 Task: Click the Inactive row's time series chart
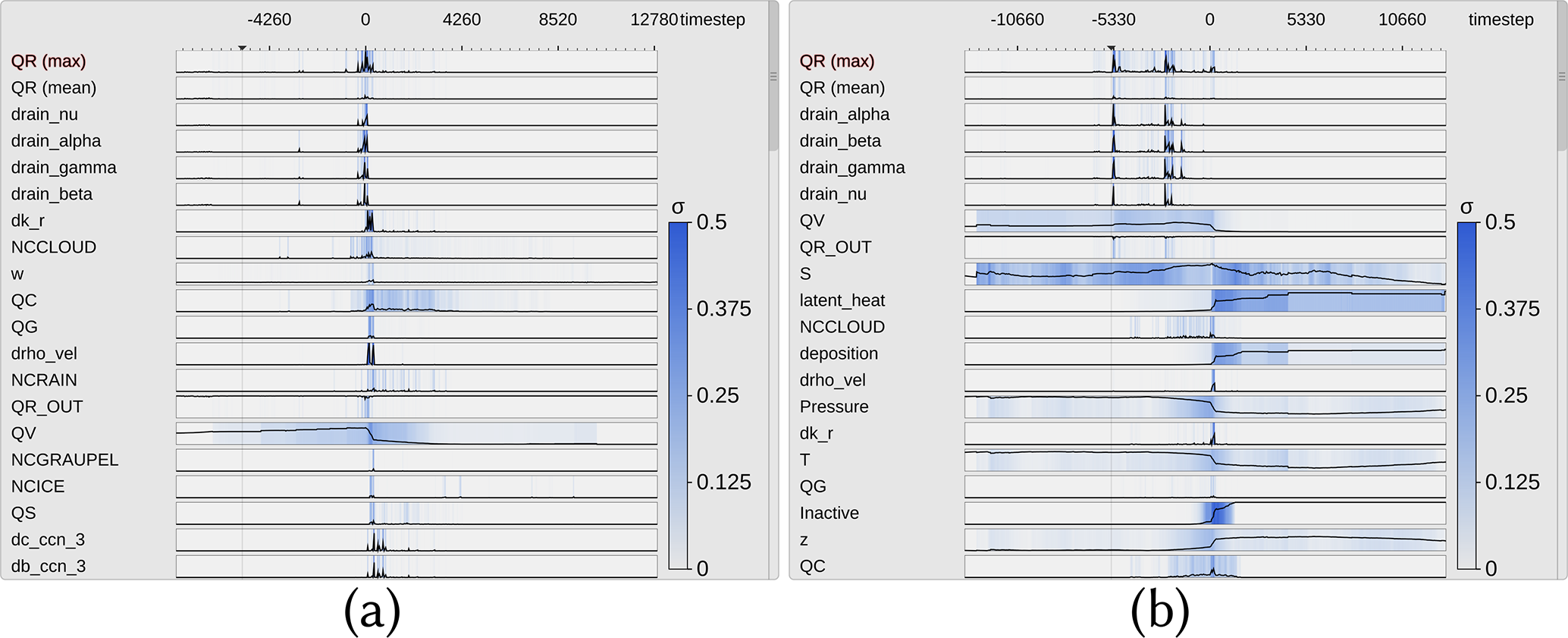(1205, 513)
